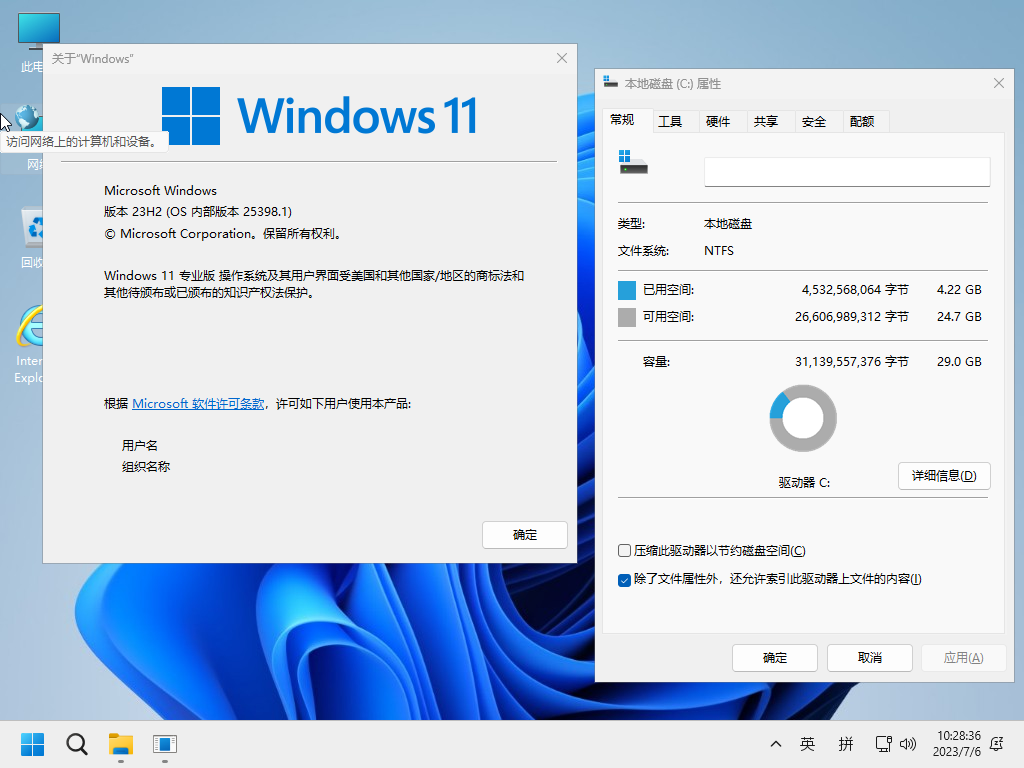Viewport: 1024px width, 768px height.
Task: Click 确定 in About Windows dialog
Action: pyautogui.click(x=525, y=535)
